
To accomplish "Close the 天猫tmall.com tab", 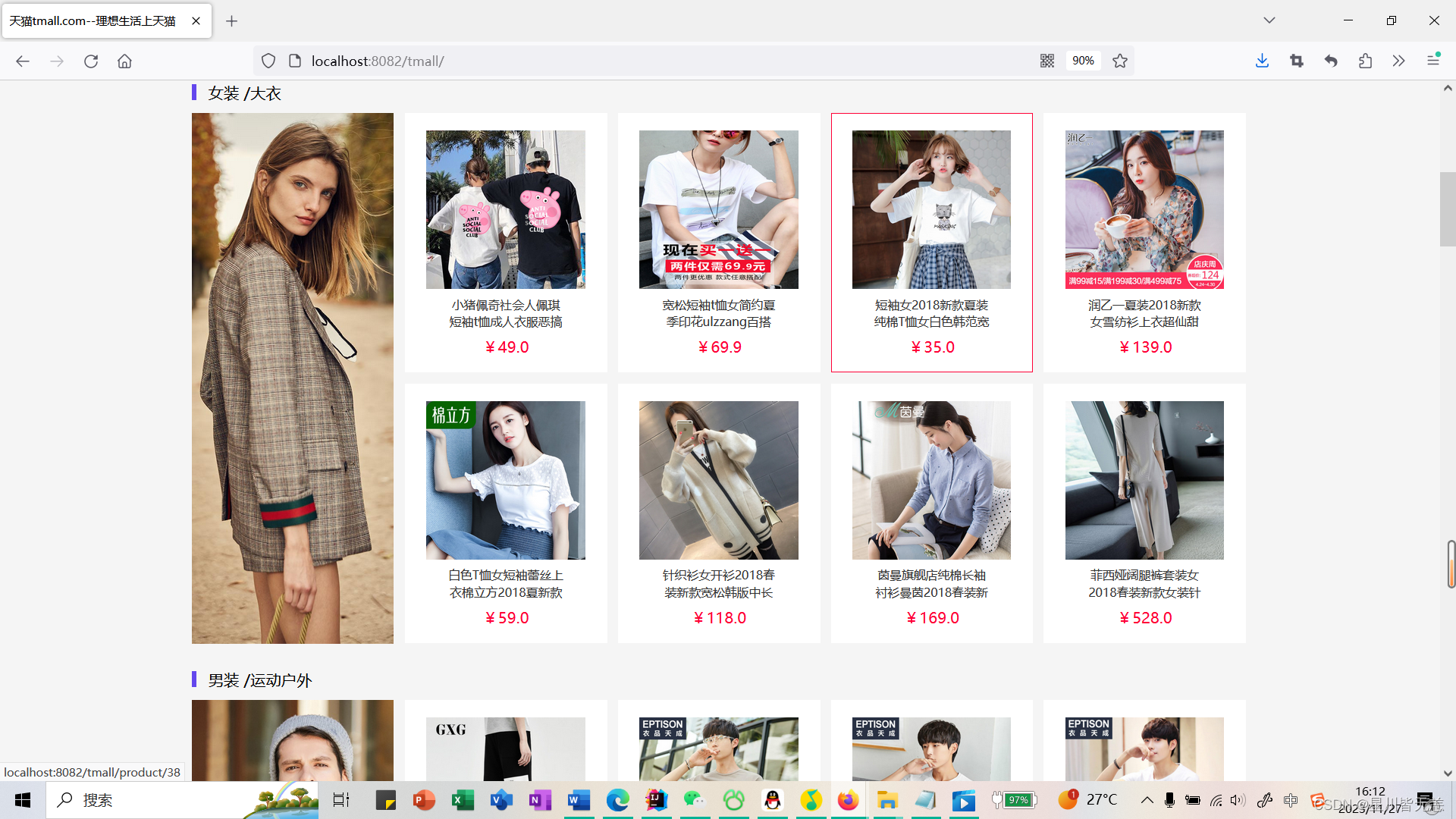I will coord(196,21).
